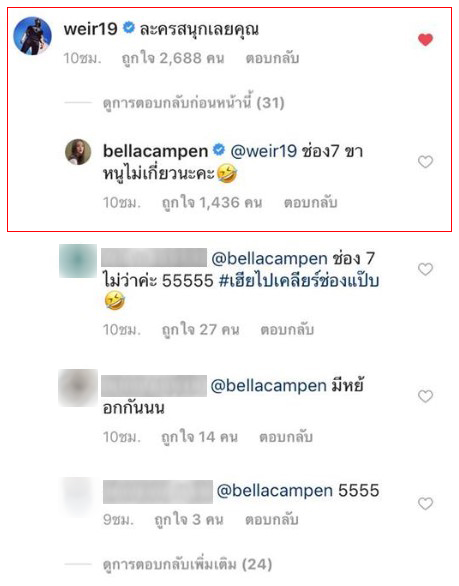The image size is (459, 586).
Task: Tap weir19's blue verified badge
Action: [x=129, y=28]
